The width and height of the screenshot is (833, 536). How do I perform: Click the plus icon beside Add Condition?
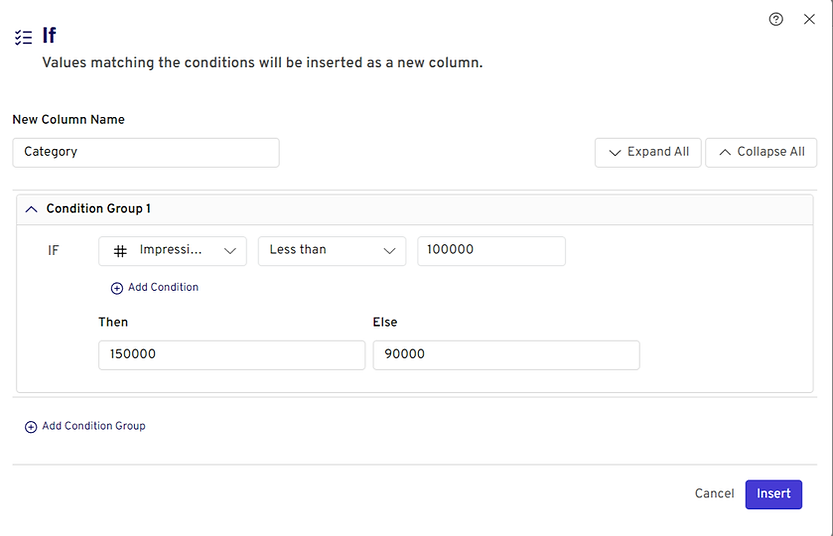pos(117,288)
